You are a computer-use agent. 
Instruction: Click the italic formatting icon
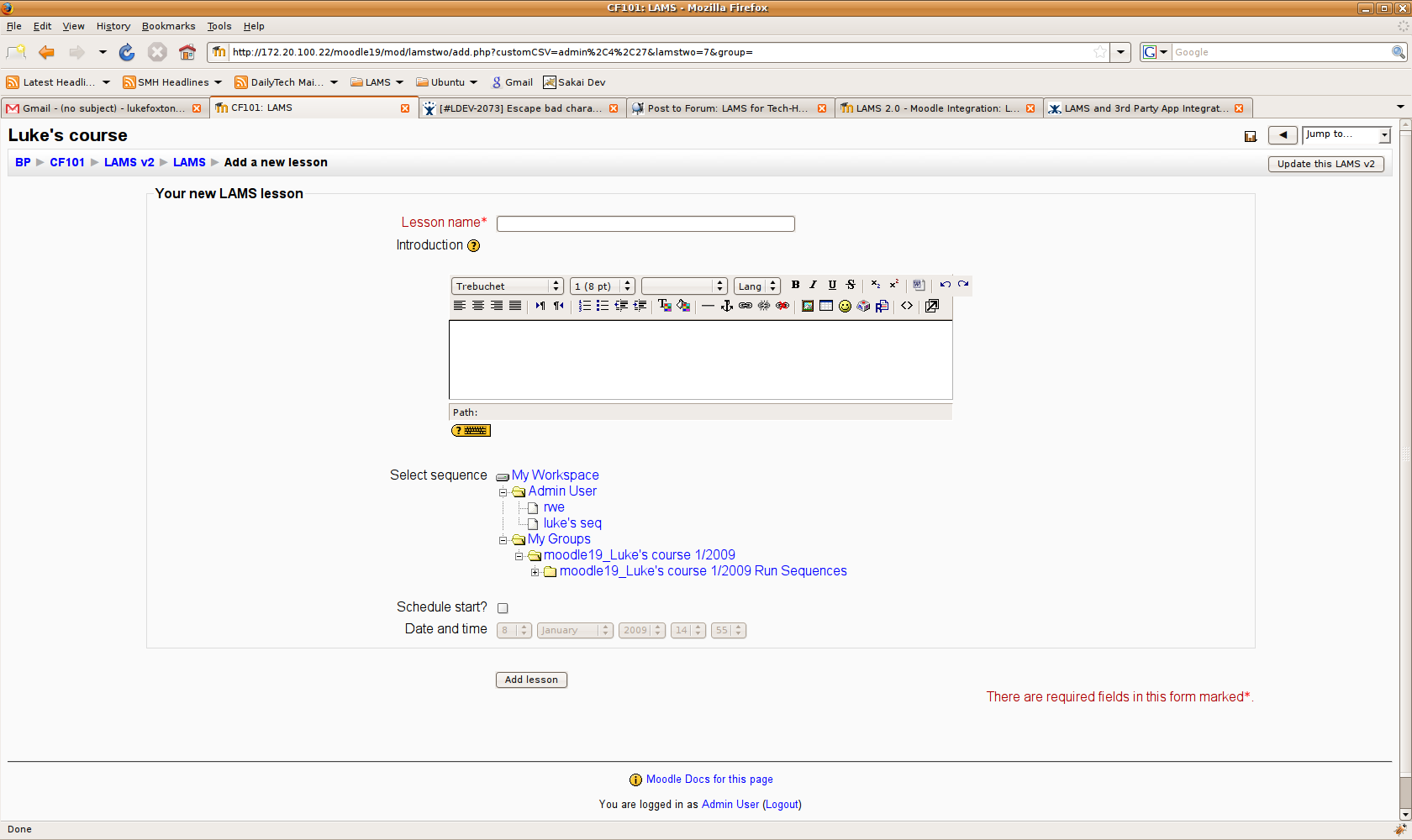(814, 285)
